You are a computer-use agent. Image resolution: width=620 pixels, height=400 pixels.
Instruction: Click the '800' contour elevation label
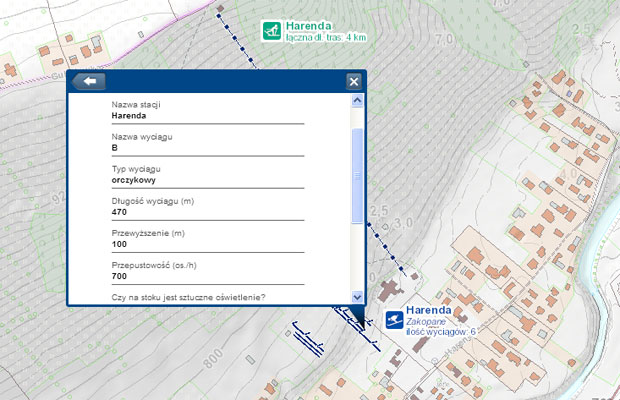coord(213,359)
